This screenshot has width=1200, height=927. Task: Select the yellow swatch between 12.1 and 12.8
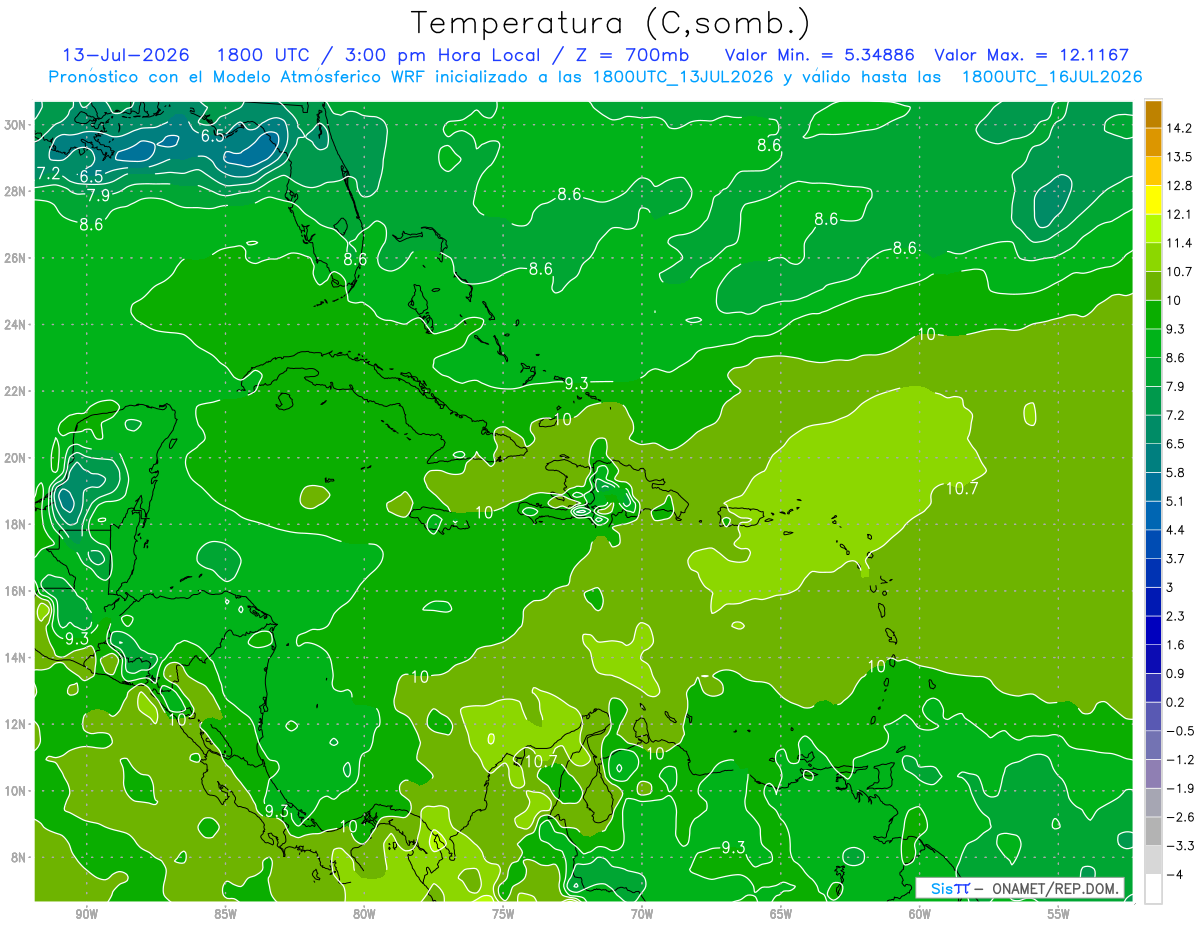tap(1153, 200)
